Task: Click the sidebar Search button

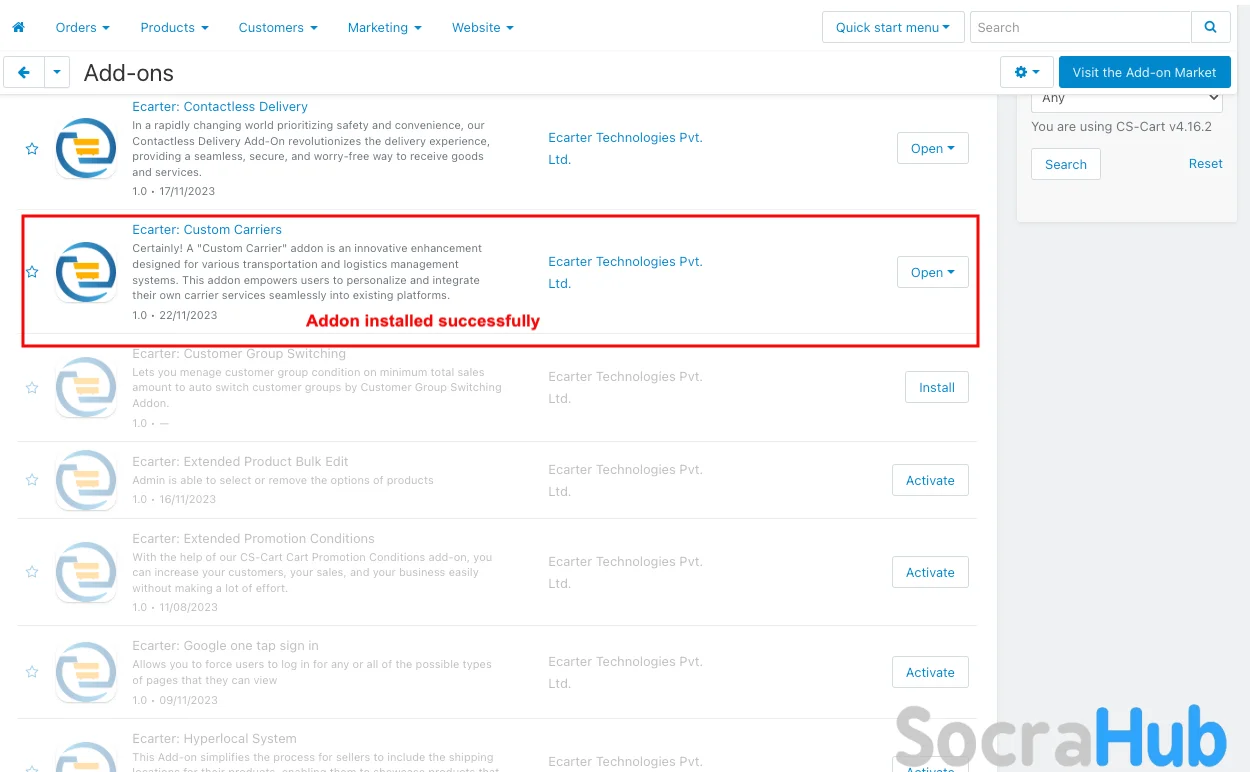Action: [1066, 164]
